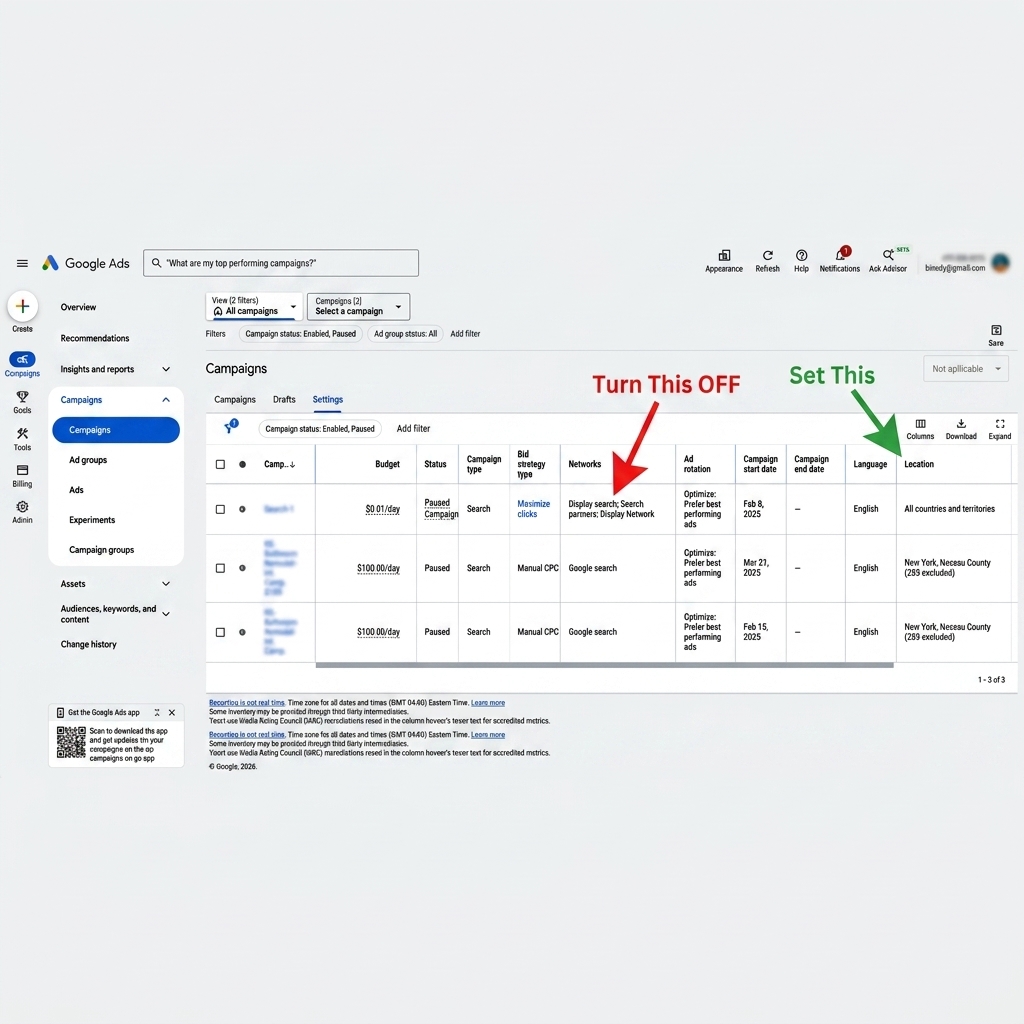
Task: Sort by the Camp. column arrow
Action: click(x=293, y=464)
